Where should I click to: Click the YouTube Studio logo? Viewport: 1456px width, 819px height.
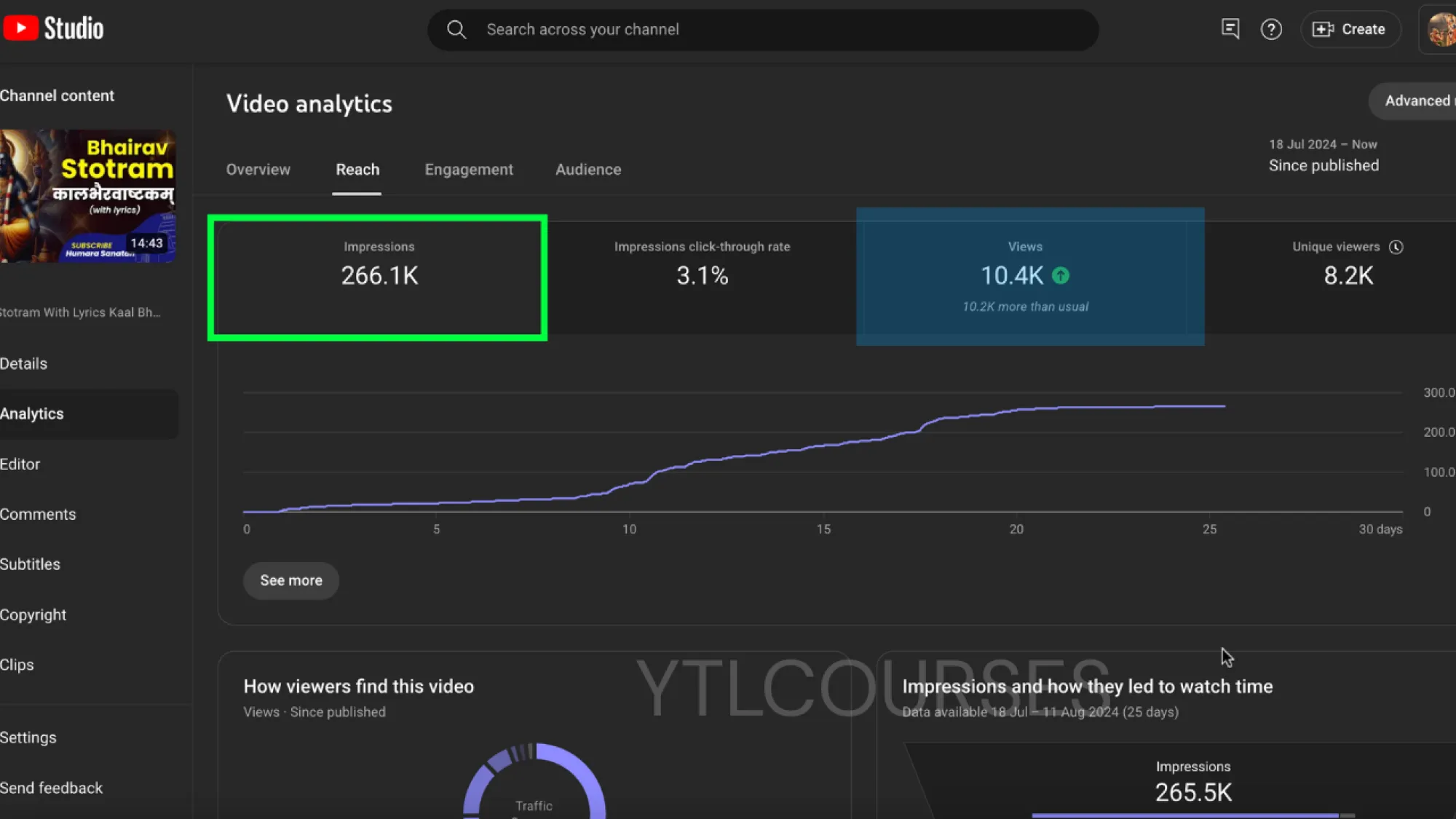coord(52,28)
